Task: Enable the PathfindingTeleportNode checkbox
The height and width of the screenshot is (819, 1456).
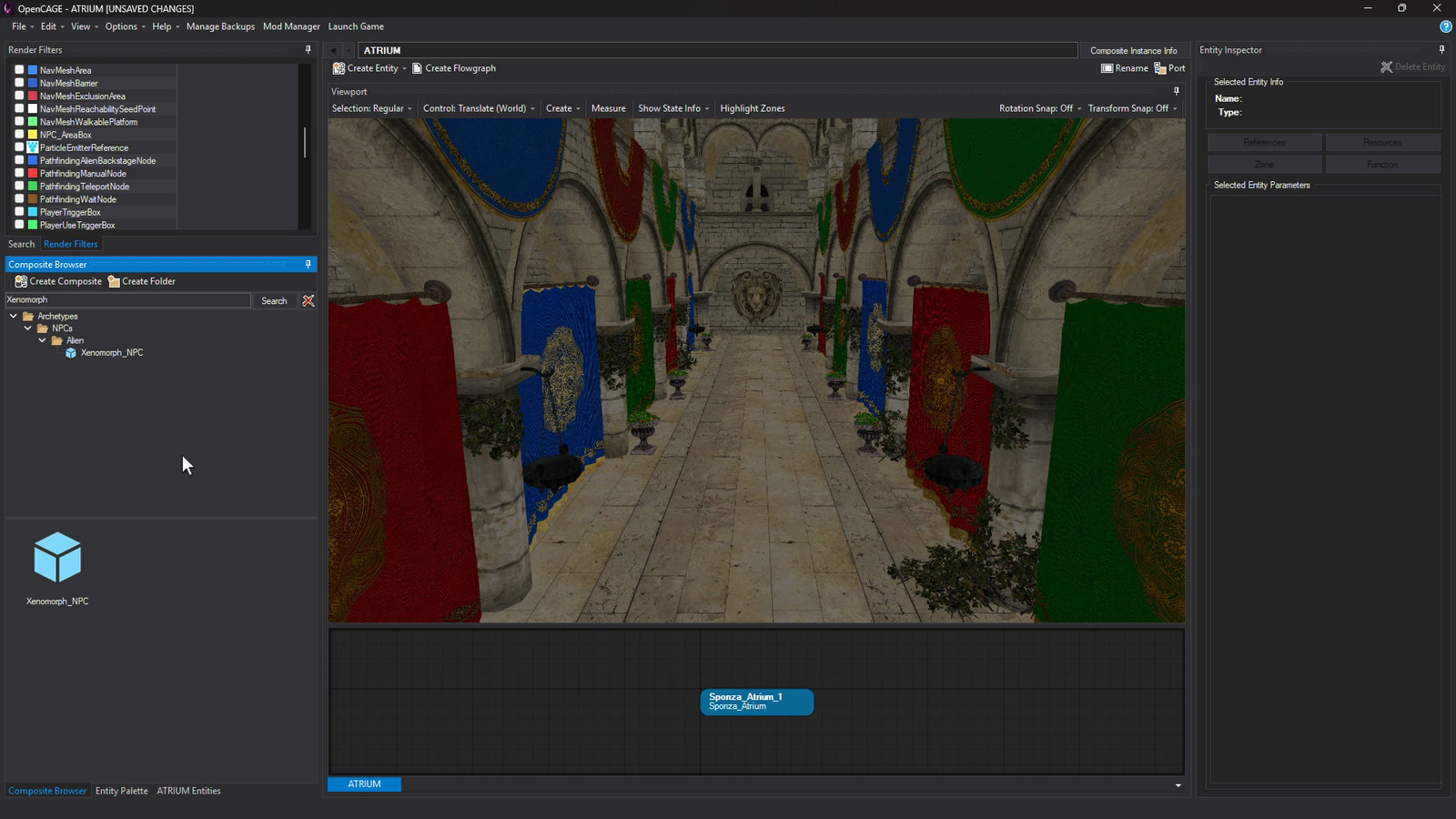Action: coord(19,186)
